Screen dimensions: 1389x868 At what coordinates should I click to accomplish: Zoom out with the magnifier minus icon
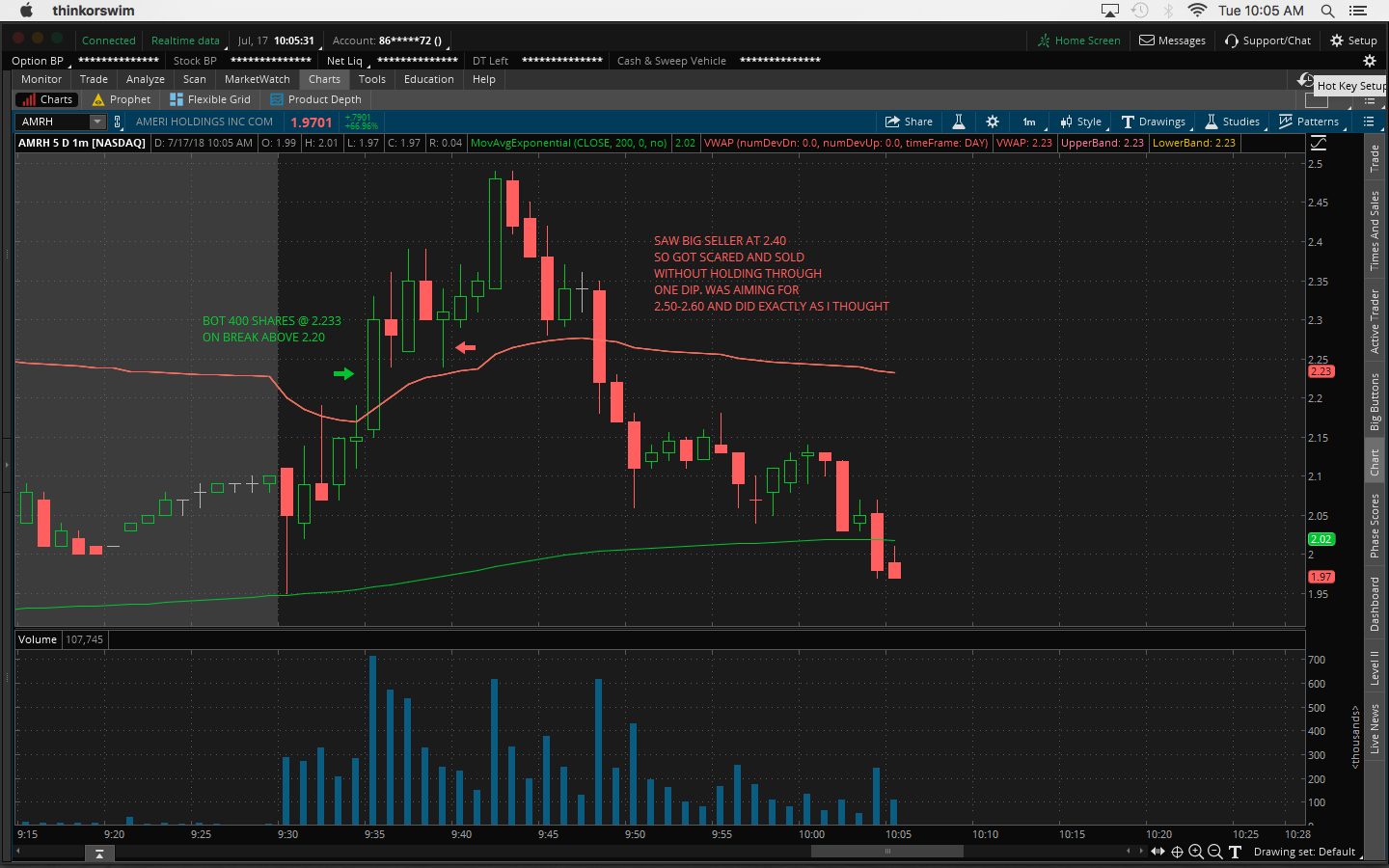(1215, 852)
